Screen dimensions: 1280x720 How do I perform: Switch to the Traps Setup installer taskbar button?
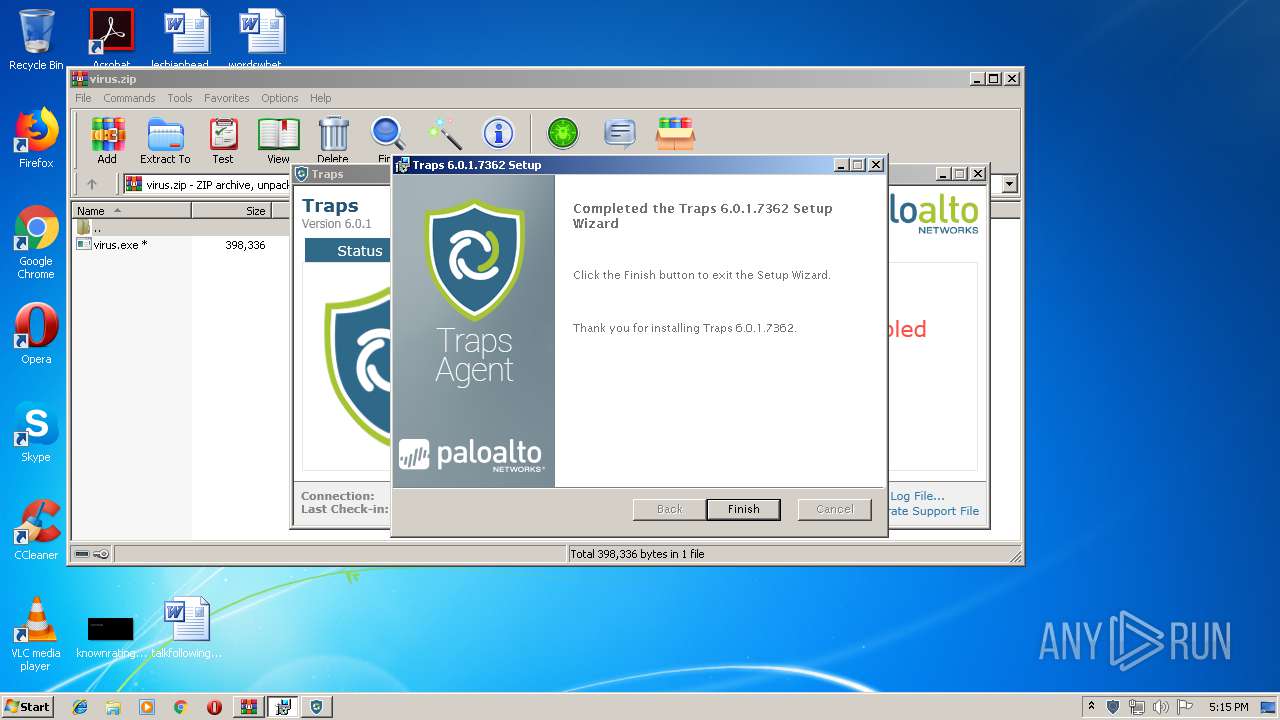pos(283,707)
